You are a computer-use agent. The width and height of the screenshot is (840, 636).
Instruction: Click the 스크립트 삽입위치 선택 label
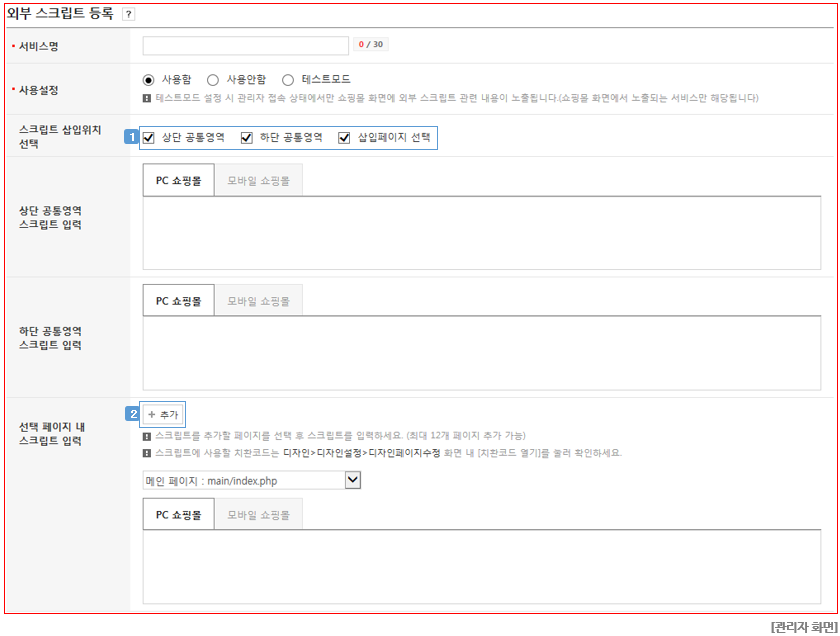[60, 137]
